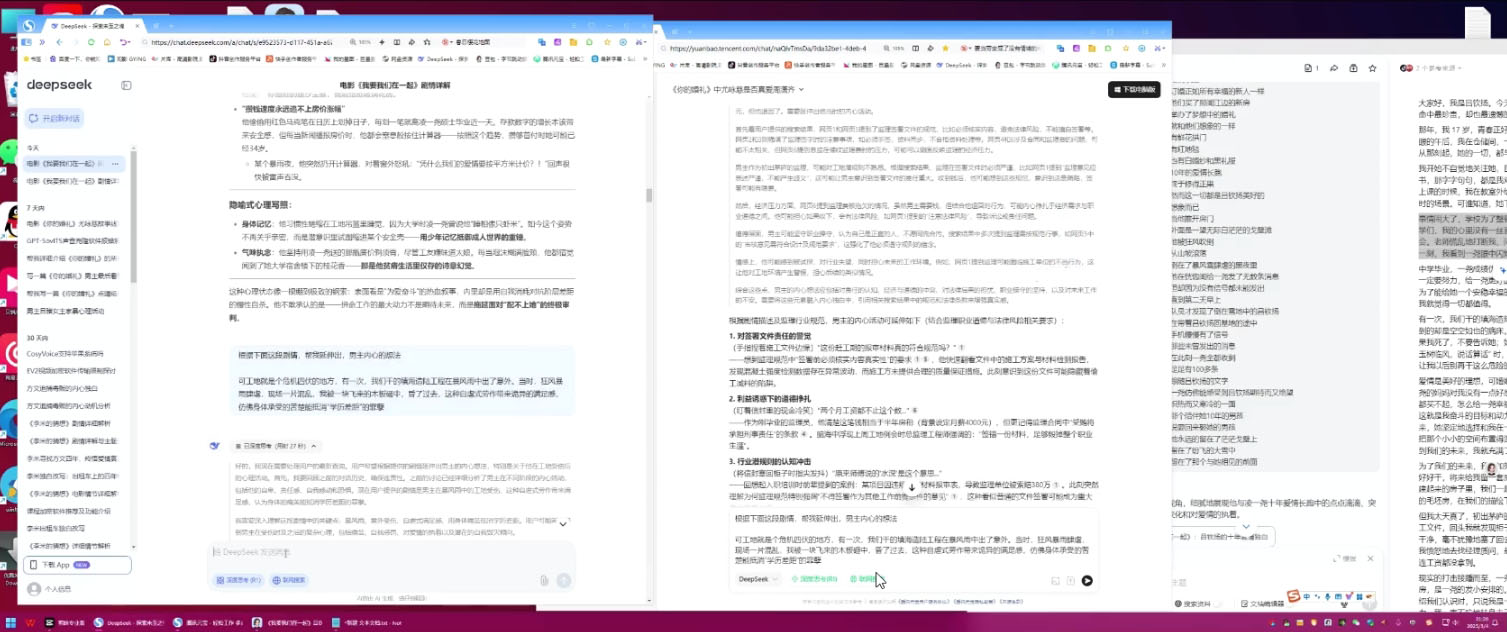
Task: Click 下载电脑版 button in Yuanbao
Action: [1134, 89]
